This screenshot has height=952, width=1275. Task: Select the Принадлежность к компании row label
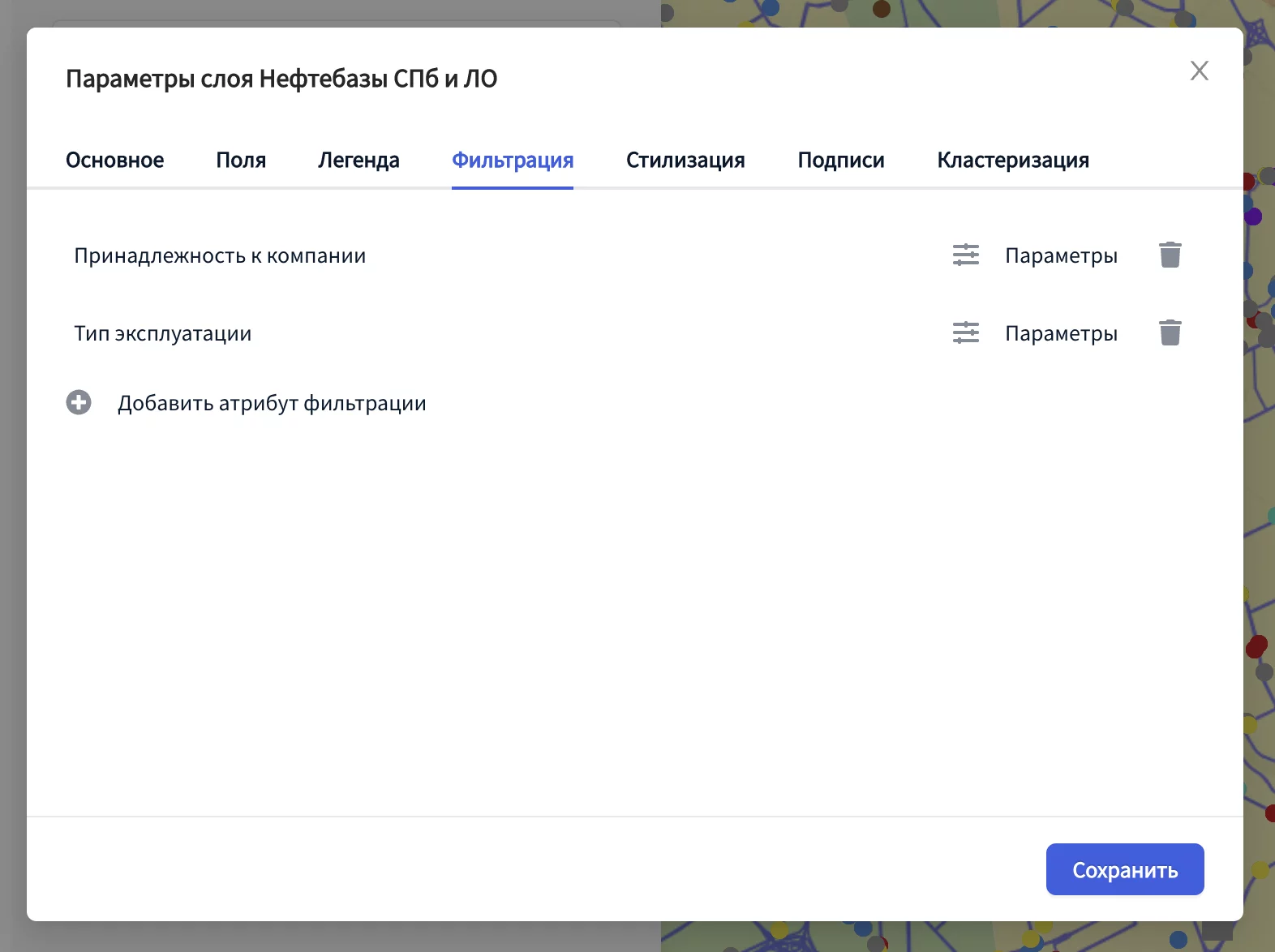220,255
